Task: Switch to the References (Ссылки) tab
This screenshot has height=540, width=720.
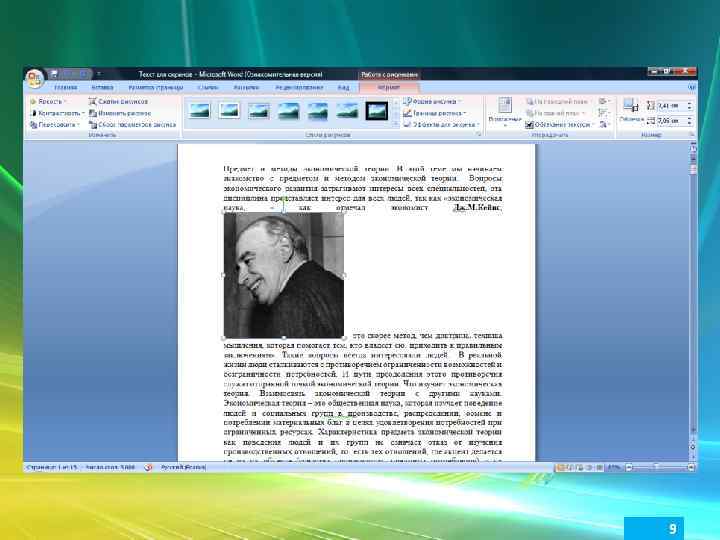Action: (208, 87)
